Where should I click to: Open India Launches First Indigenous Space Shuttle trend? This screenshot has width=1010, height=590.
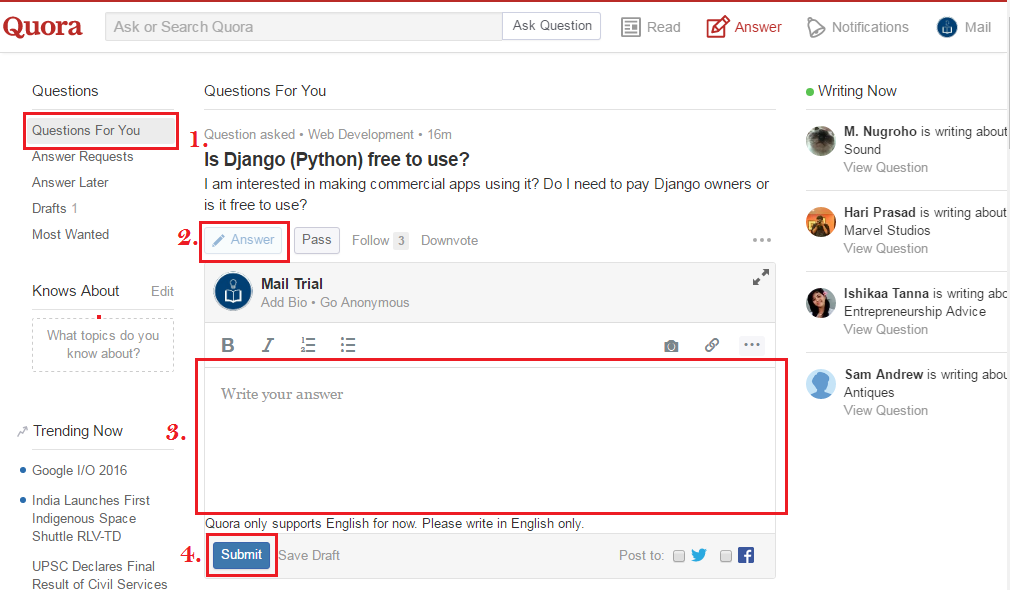[91, 519]
